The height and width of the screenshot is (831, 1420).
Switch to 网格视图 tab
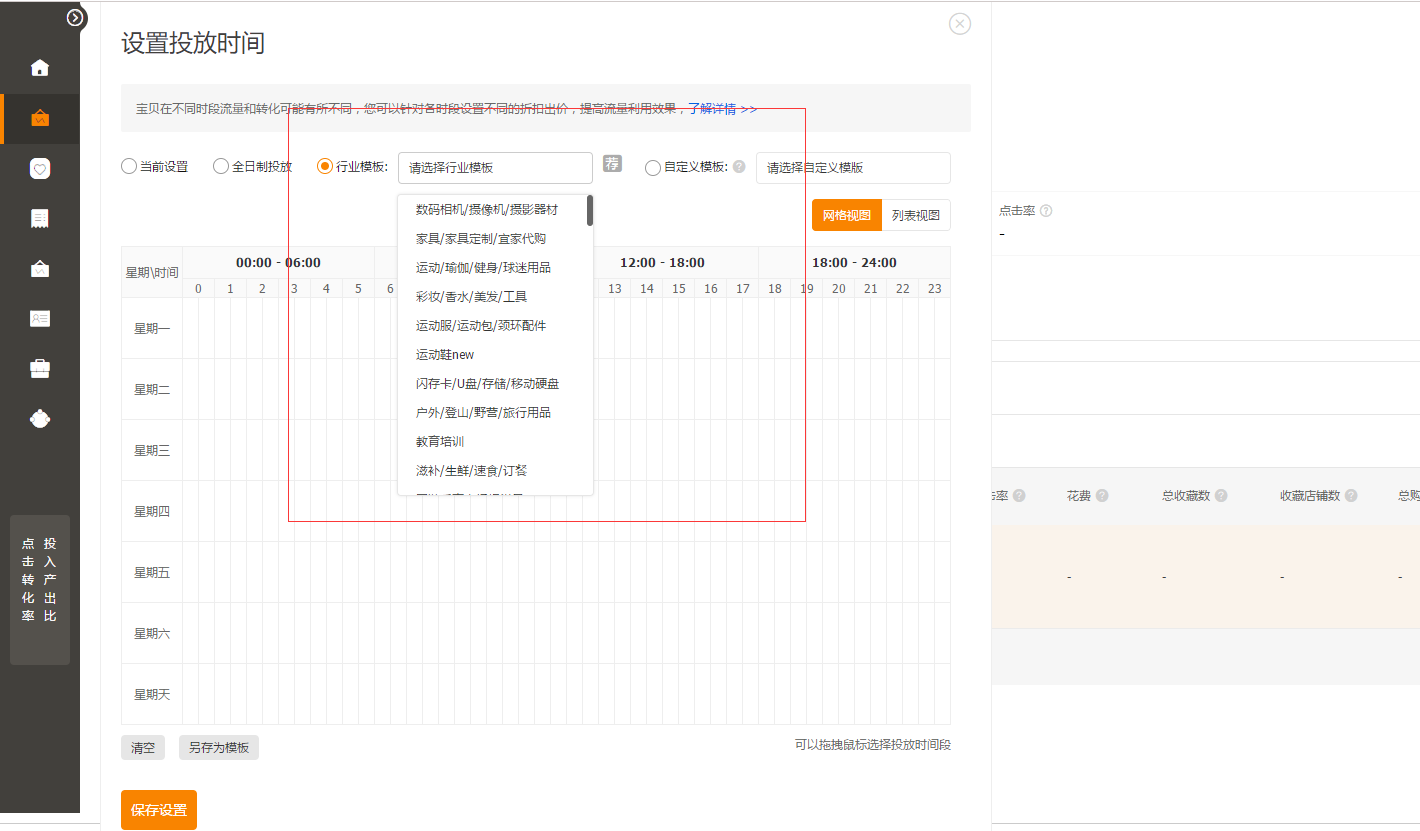(x=846, y=215)
